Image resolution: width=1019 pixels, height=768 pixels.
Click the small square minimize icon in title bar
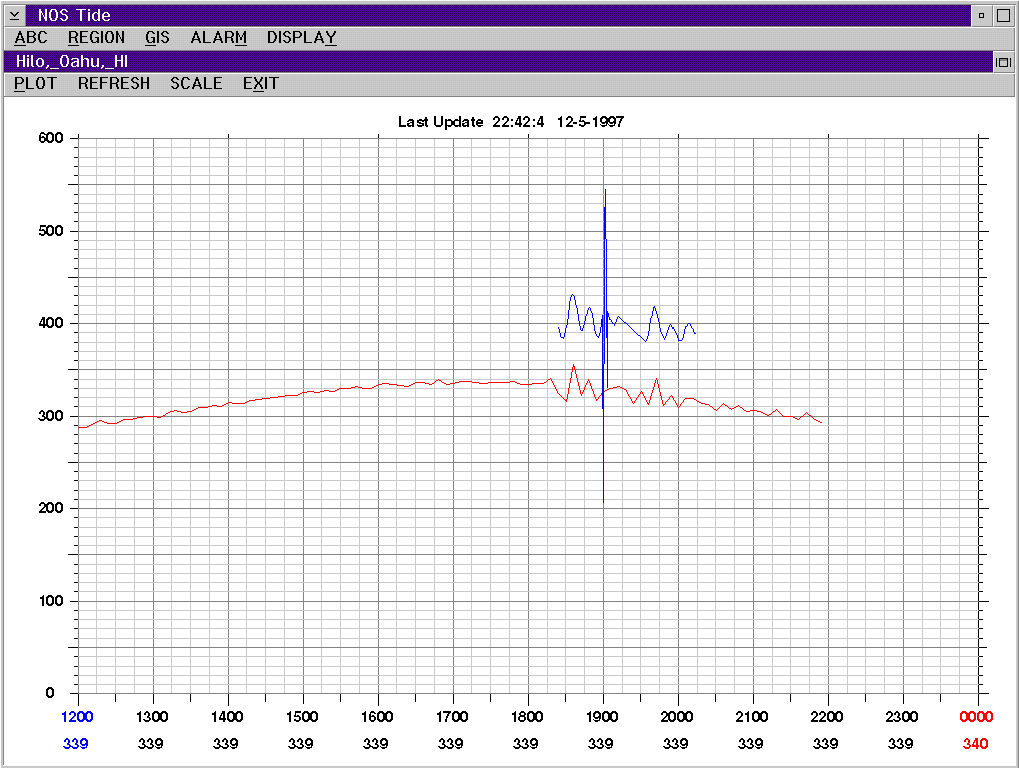click(x=981, y=15)
